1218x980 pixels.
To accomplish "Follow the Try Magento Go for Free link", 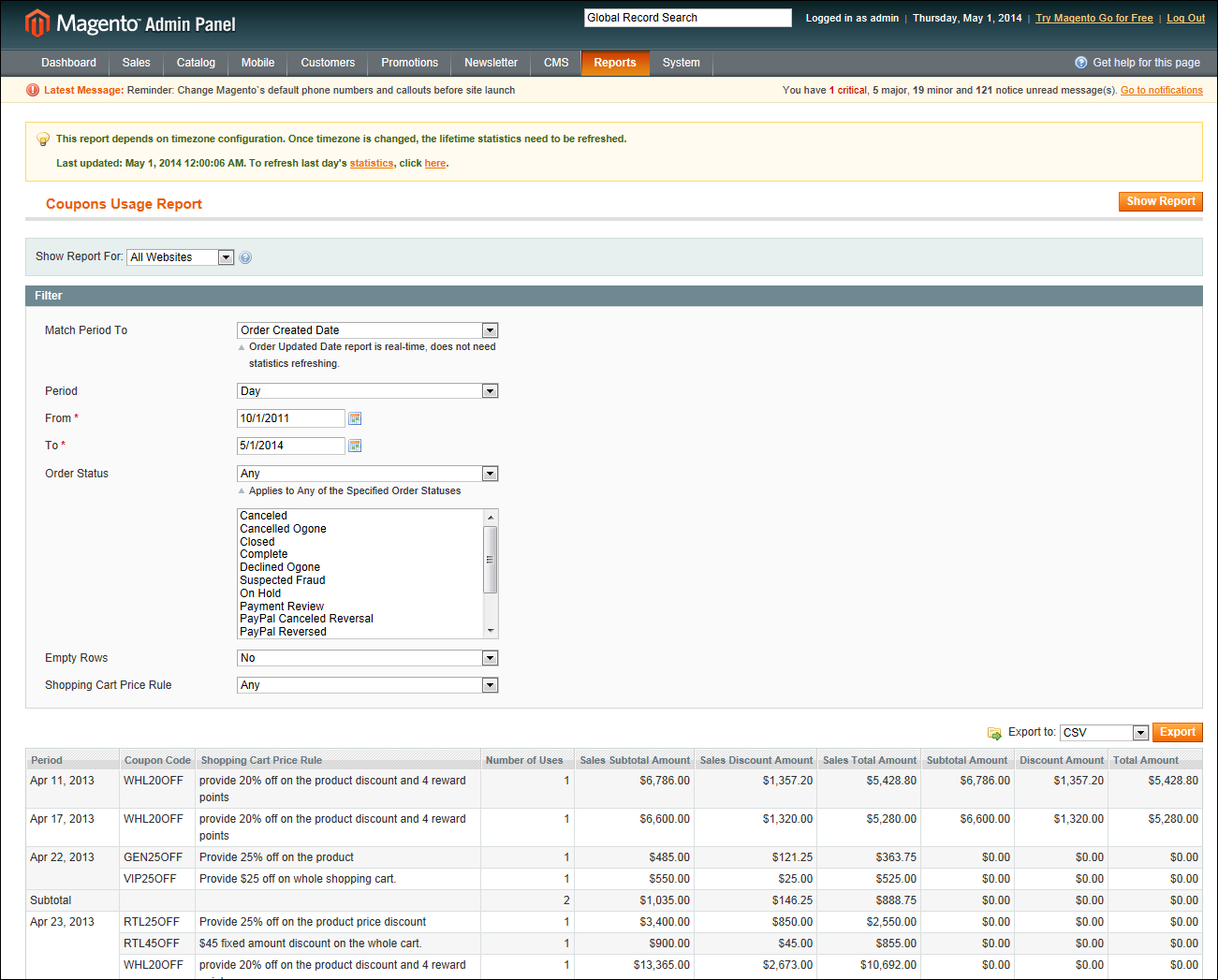I will [x=1093, y=18].
